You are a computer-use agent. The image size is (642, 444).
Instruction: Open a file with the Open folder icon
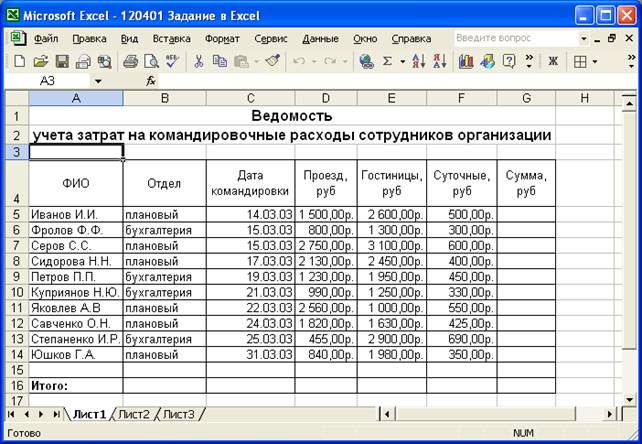(41, 62)
